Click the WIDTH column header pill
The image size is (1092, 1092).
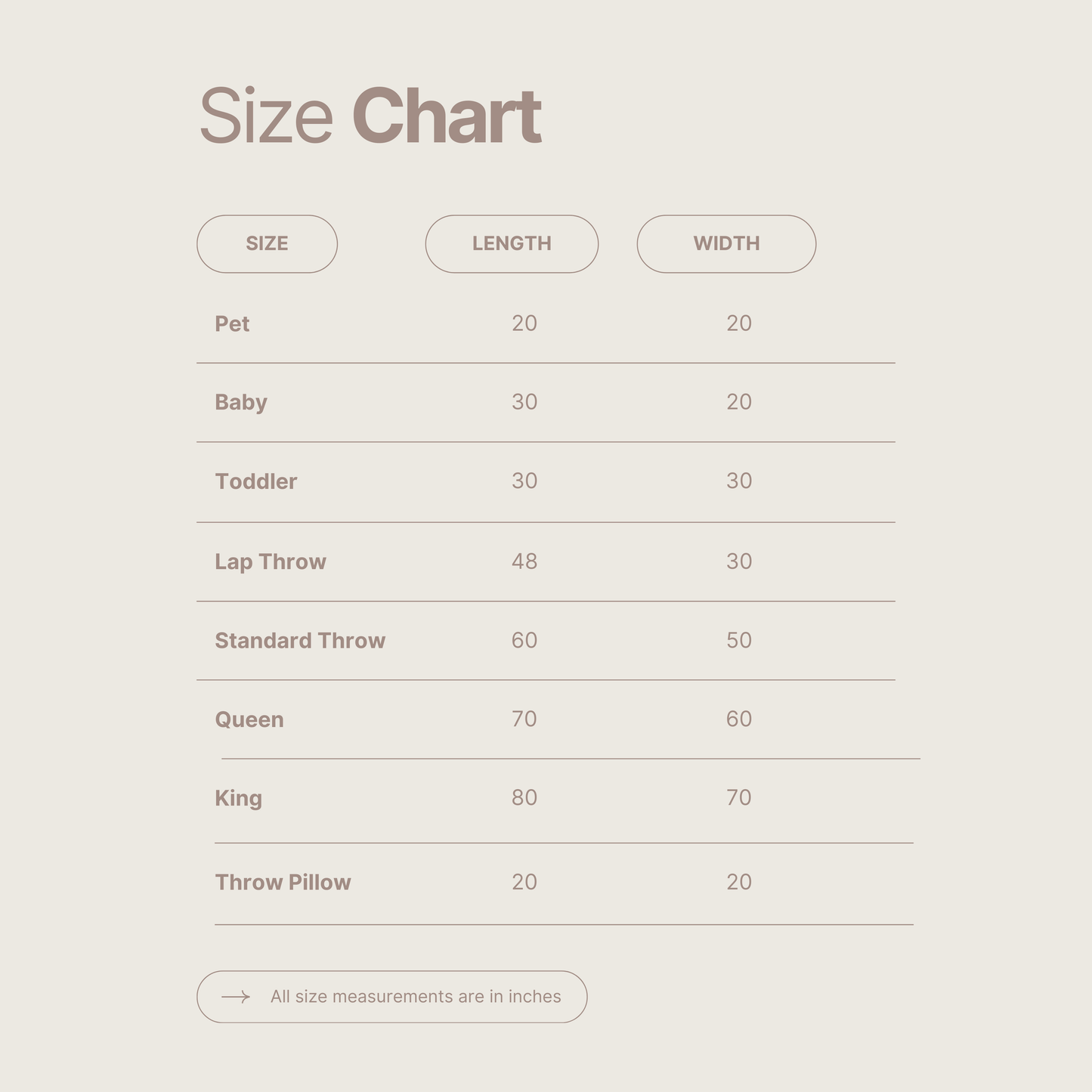click(726, 243)
